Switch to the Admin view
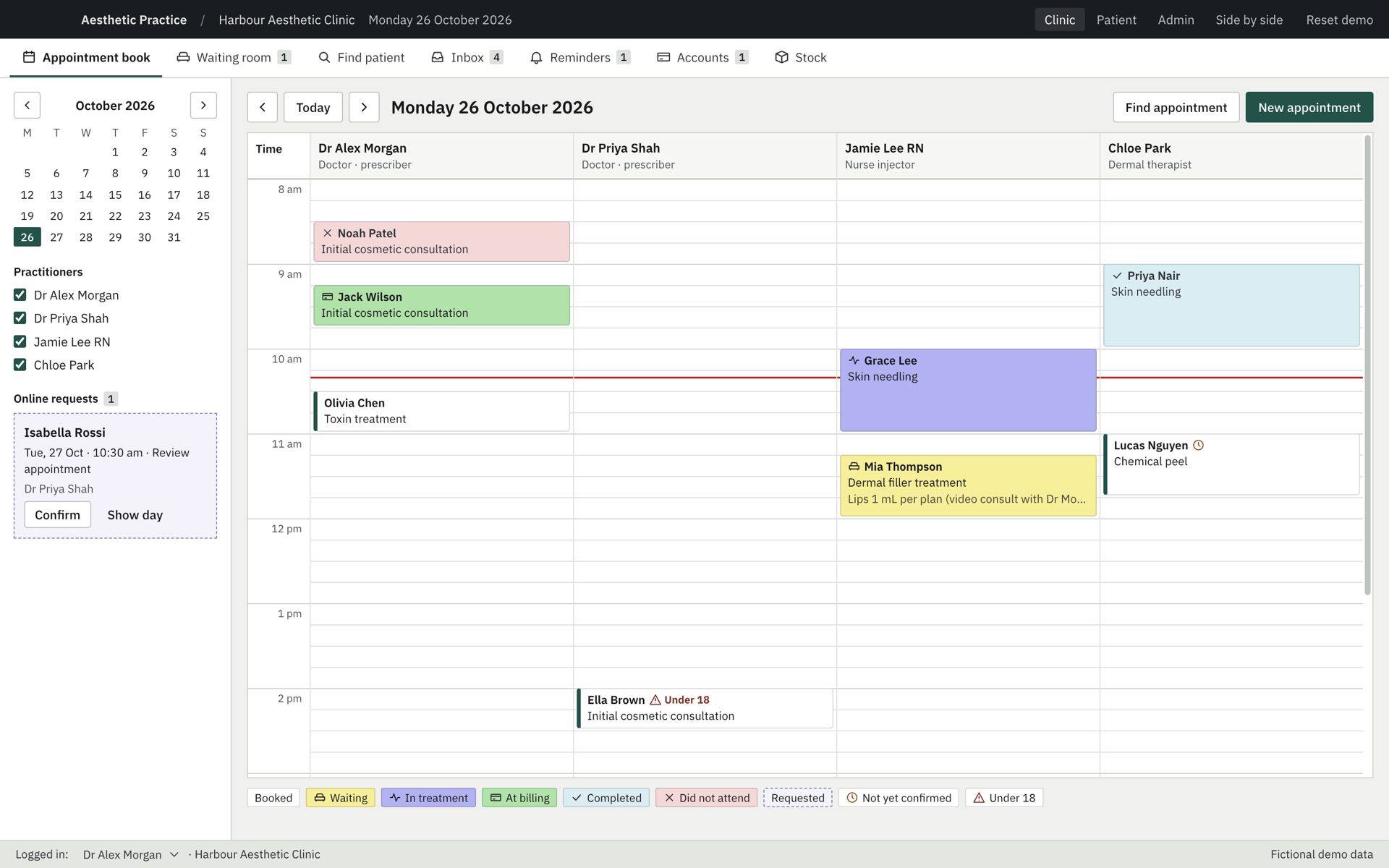The image size is (1389, 868). point(1176,20)
